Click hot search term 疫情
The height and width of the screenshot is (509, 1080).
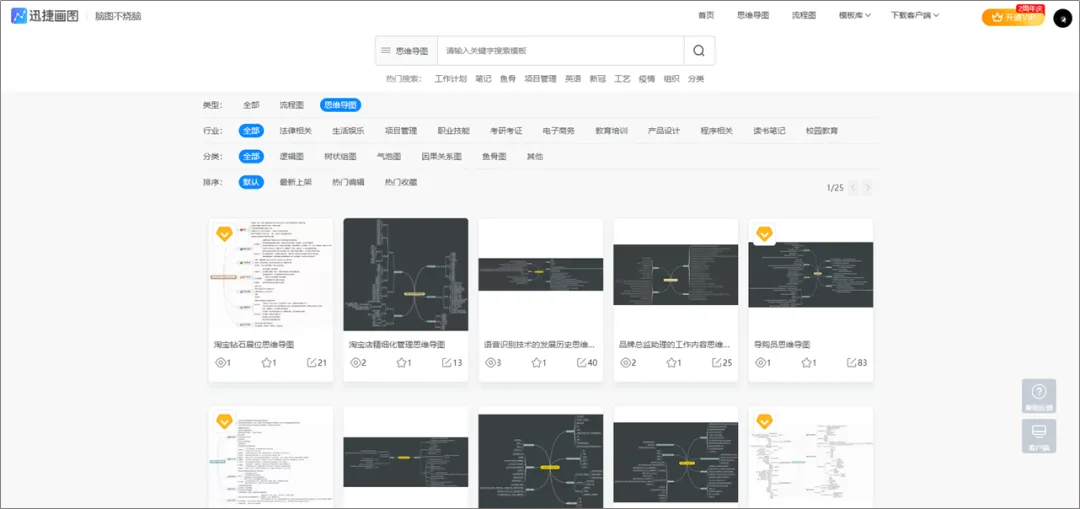(x=647, y=79)
